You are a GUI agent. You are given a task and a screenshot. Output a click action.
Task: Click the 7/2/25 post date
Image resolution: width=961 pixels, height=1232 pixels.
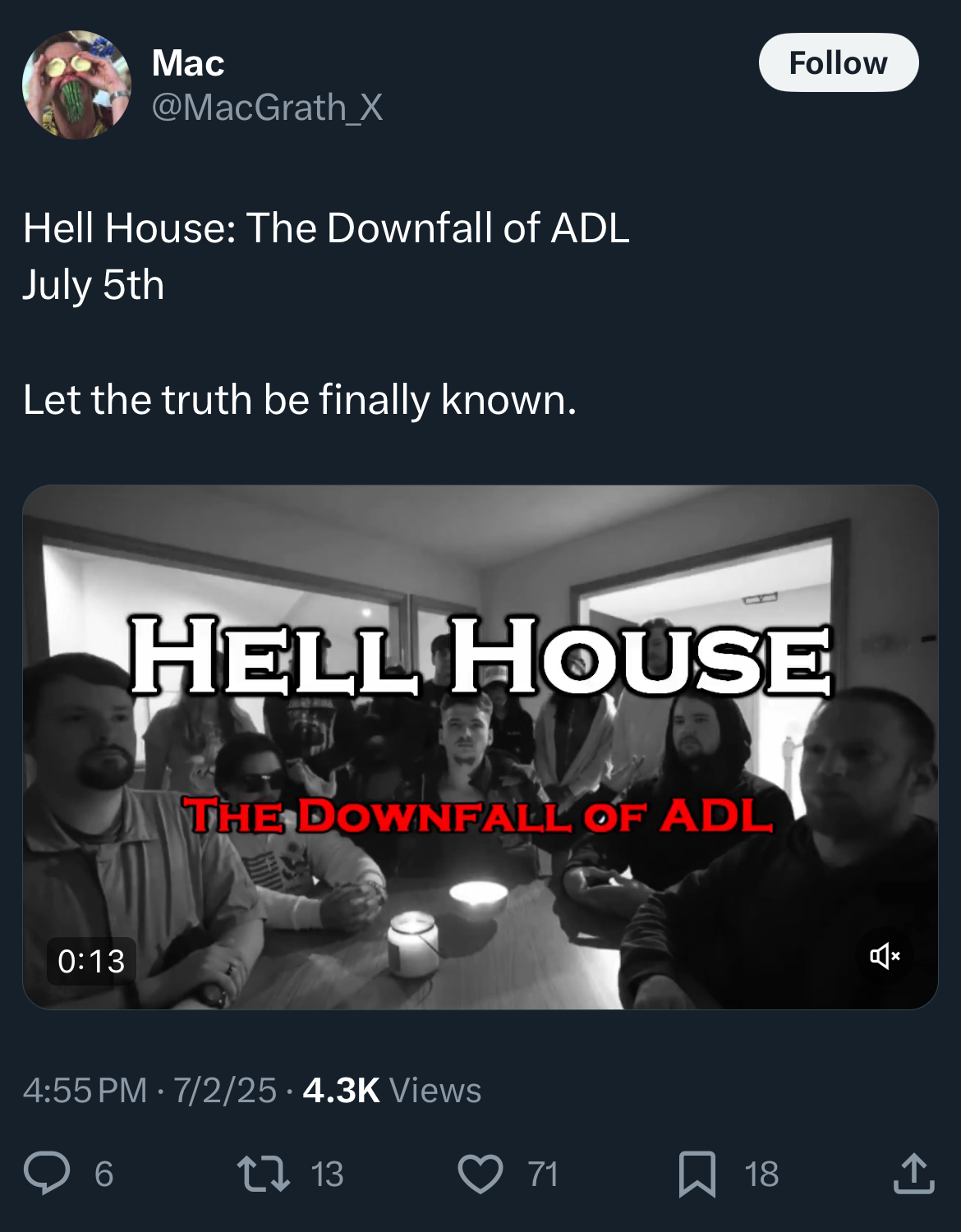coord(225,1090)
